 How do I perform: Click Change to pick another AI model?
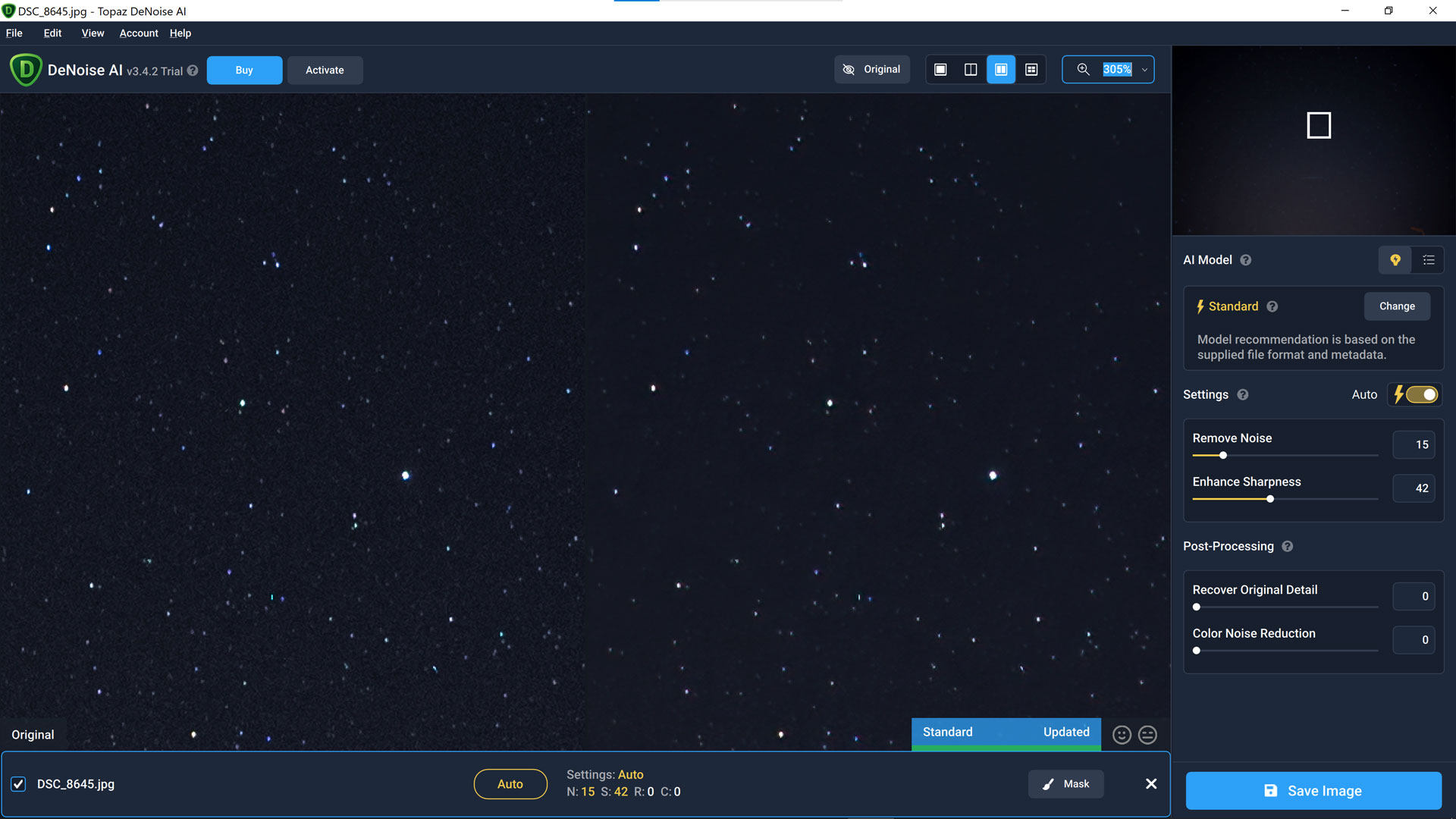coord(1397,306)
